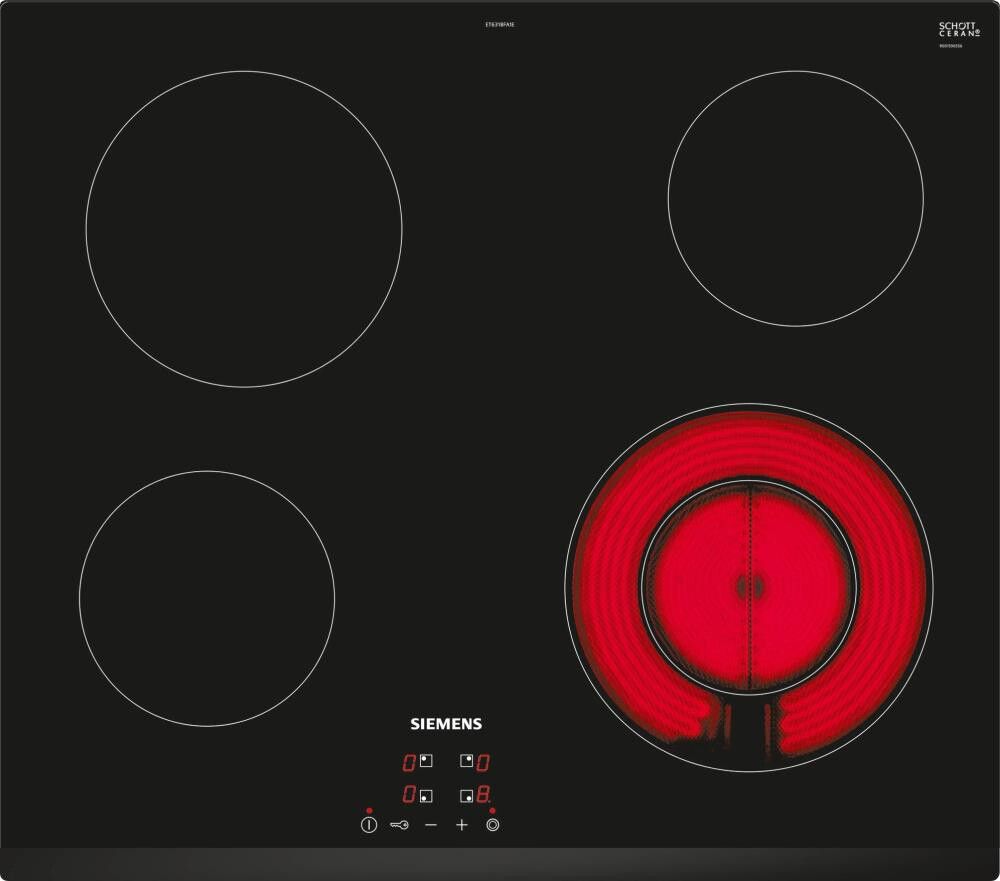Image resolution: width=1000 pixels, height=881 pixels.
Task: Select the front-left zone selector icon
Action: tap(426, 796)
